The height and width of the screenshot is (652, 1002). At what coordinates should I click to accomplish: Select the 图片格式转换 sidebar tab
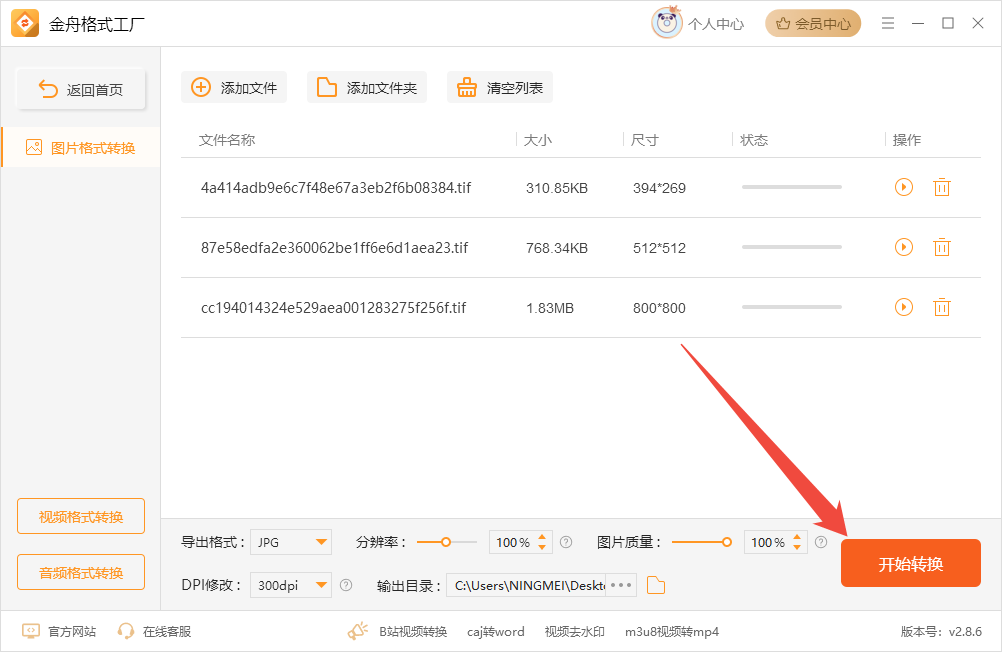(x=81, y=148)
